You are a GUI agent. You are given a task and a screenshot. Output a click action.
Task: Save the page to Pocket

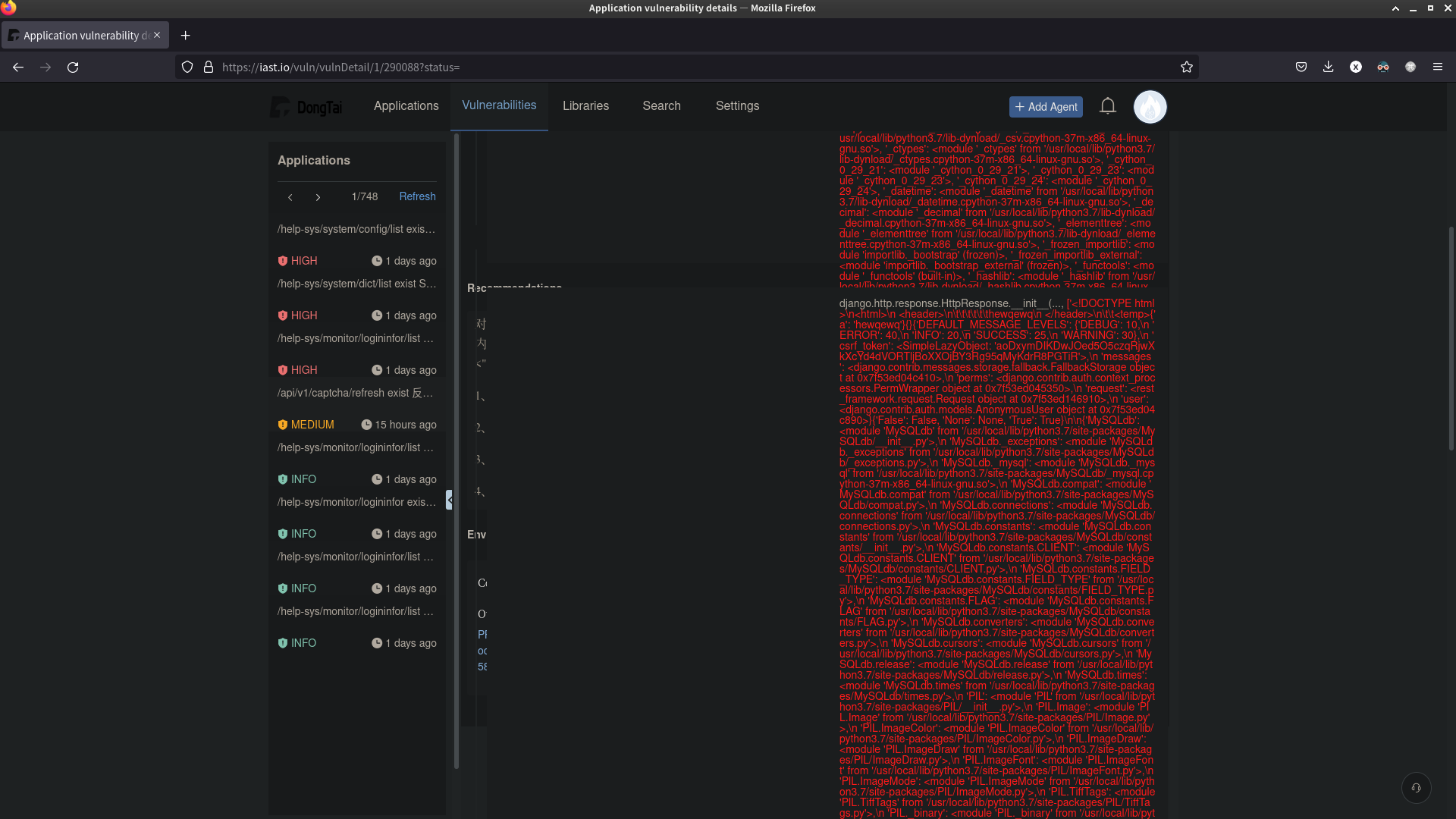(x=1301, y=67)
